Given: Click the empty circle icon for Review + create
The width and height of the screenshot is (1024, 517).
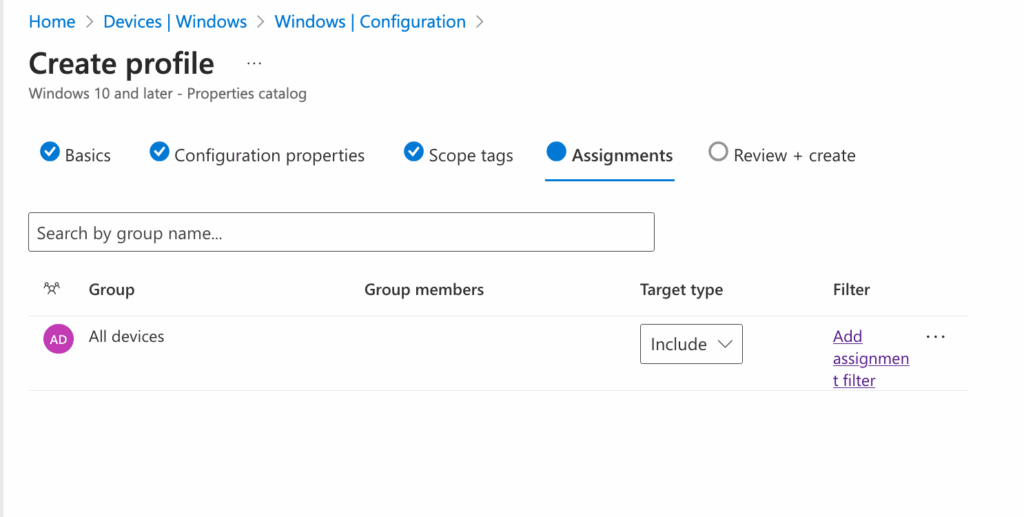Looking at the screenshot, I should (717, 153).
